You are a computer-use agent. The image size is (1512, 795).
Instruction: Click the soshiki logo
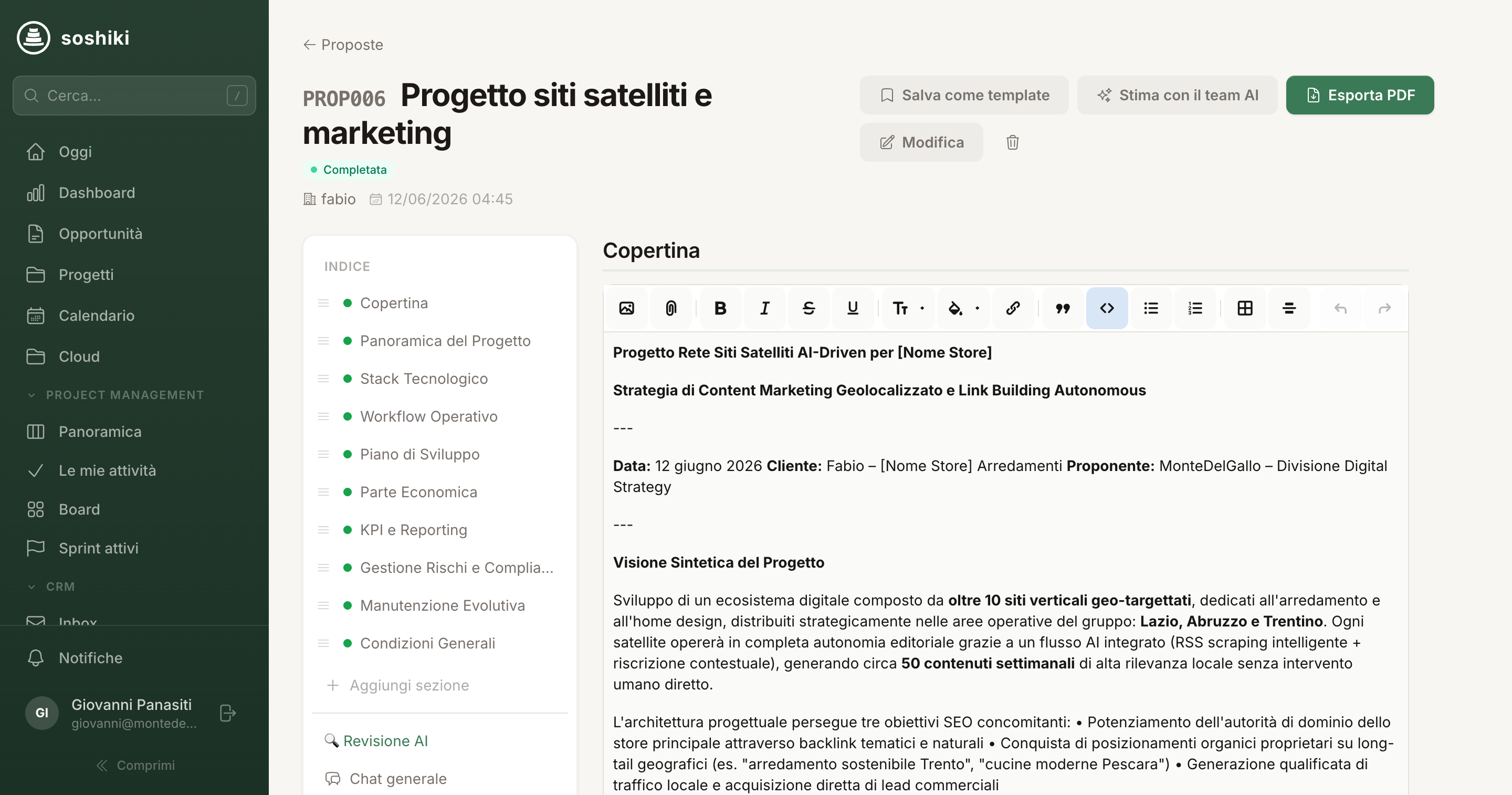[x=73, y=38]
